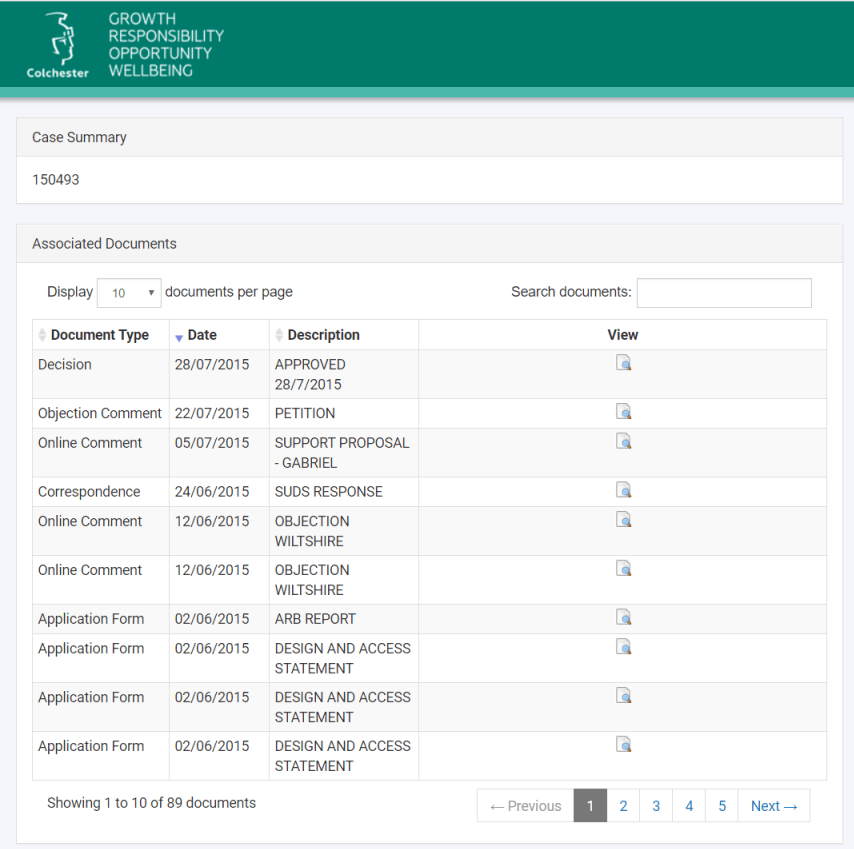Go to page 4 of documents
This screenshot has width=854, height=849.
click(689, 806)
